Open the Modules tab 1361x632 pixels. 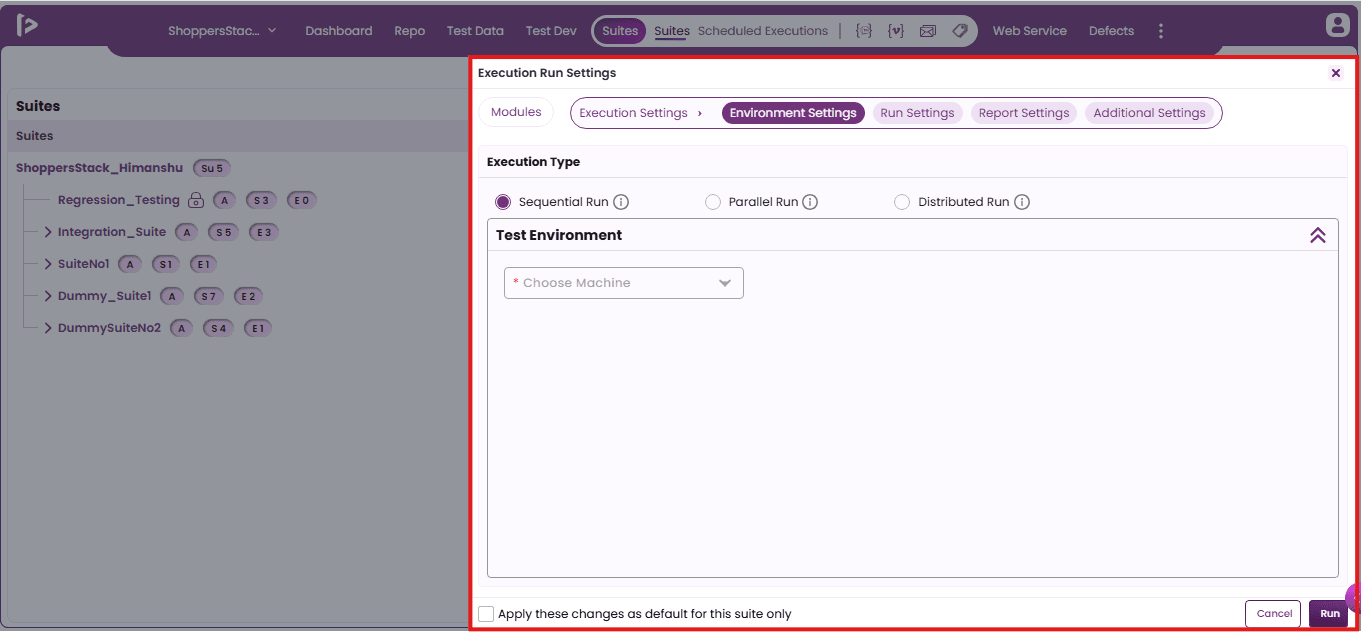pyautogui.click(x=516, y=112)
